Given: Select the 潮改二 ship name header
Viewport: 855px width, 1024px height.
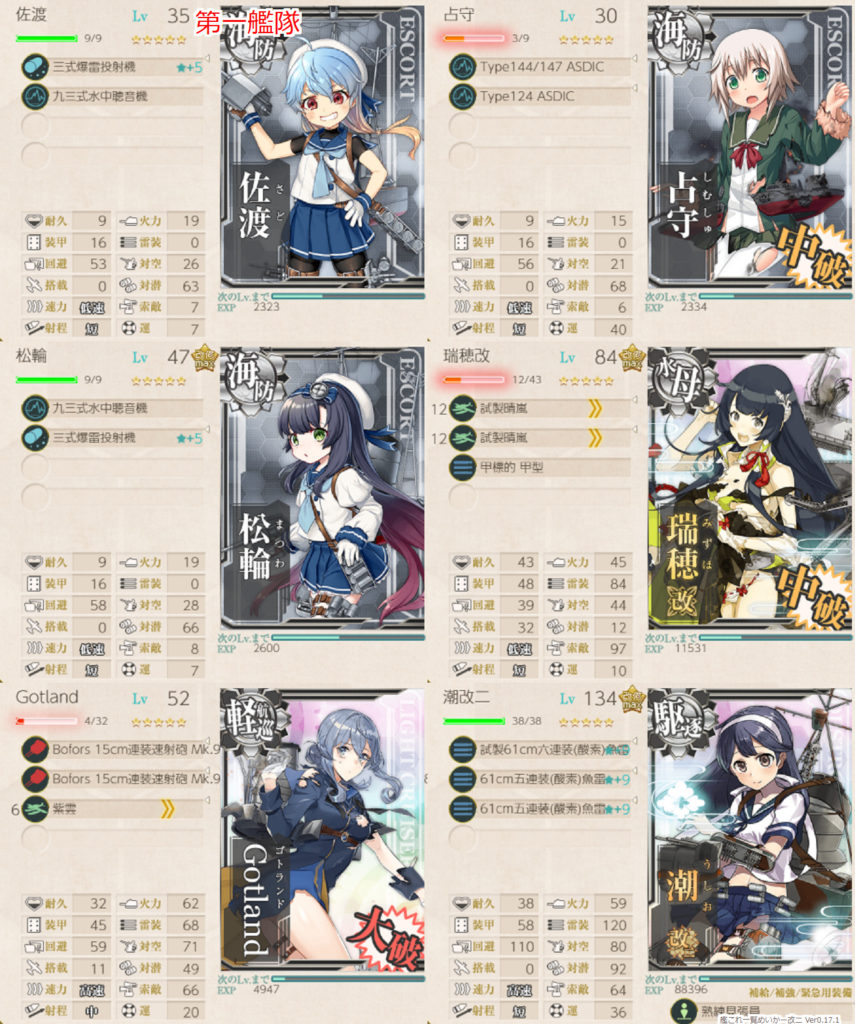Looking at the screenshot, I should [x=466, y=697].
